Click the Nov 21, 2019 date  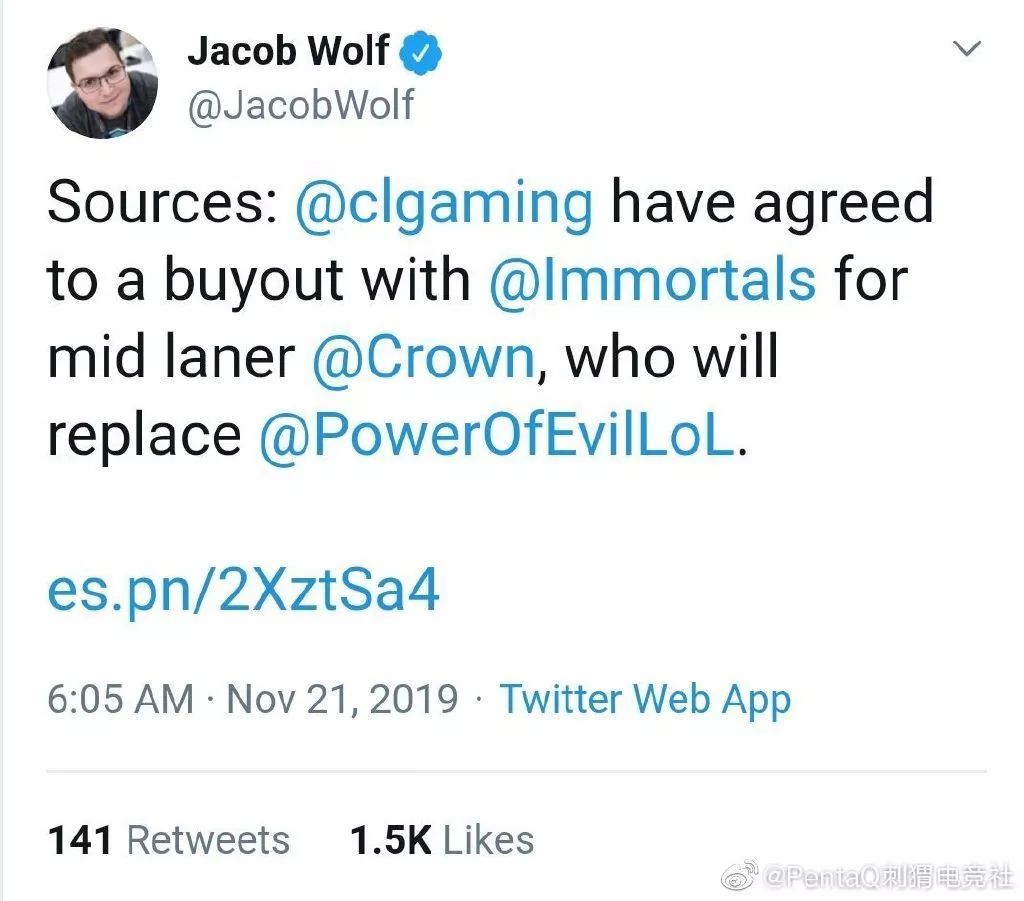pyautogui.click(x=342, y=699)
